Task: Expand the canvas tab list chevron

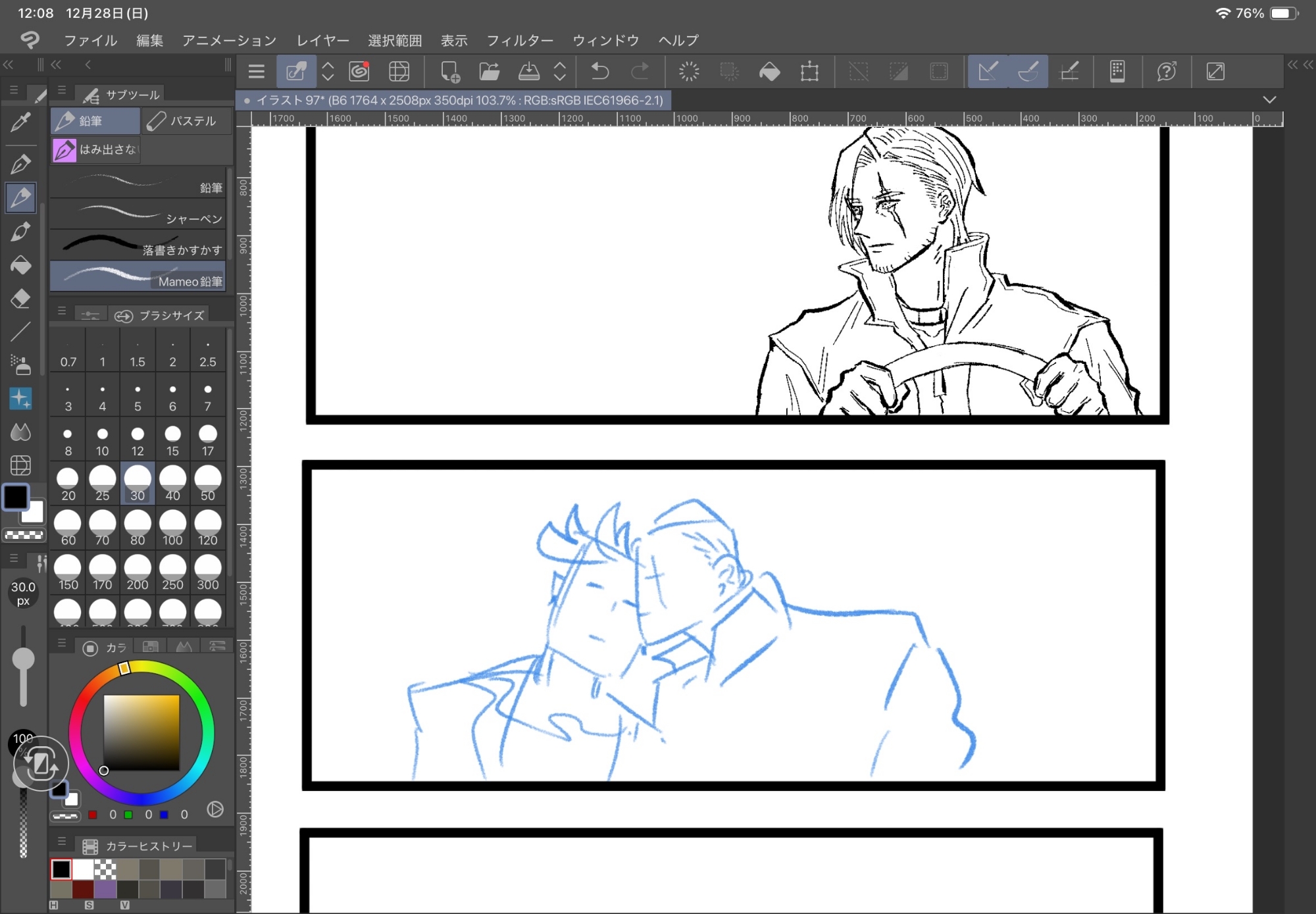Action: point(1269,100)
